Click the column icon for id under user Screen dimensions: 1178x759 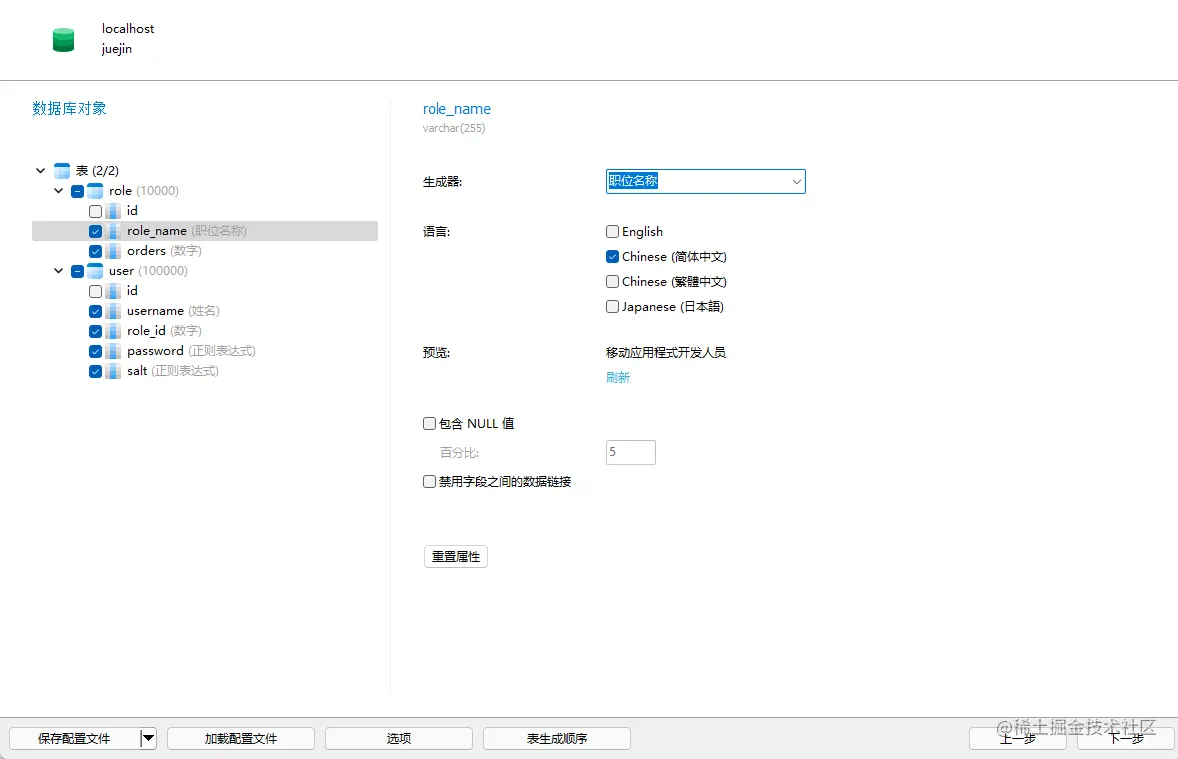(x=113, y=291)
